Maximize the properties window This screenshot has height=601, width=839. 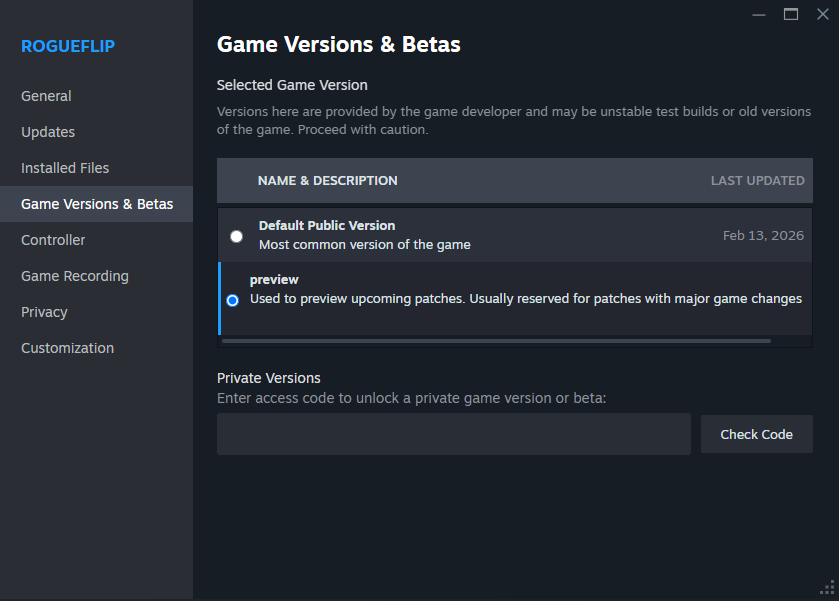pyautogui.click(x=791, y=14)
